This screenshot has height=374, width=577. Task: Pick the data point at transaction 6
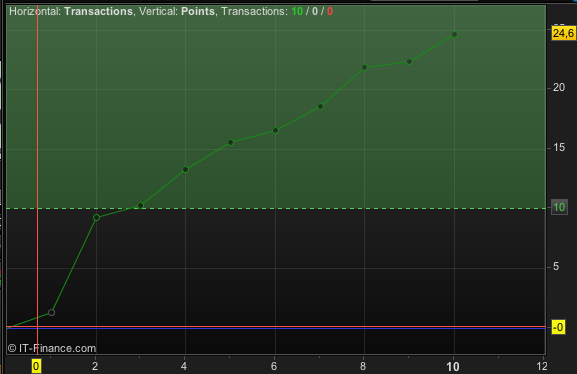[275, 130]
